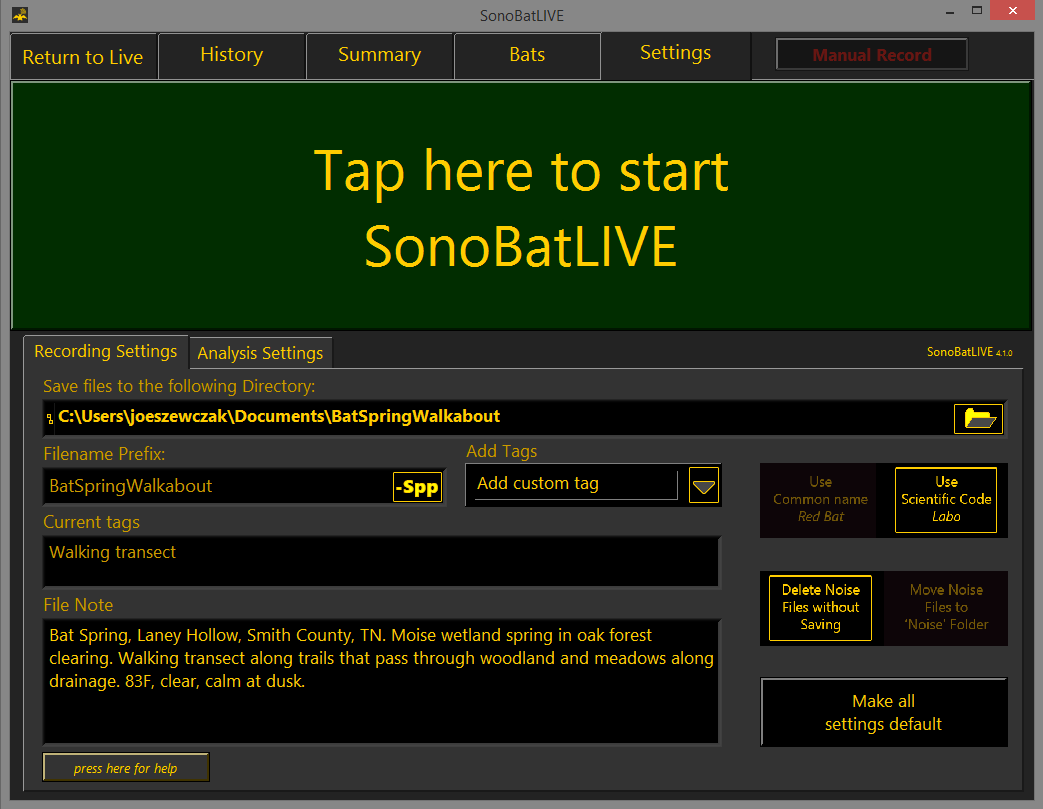View the Bats tab
Screen dimensions: 1043x809
click(527, 55)
